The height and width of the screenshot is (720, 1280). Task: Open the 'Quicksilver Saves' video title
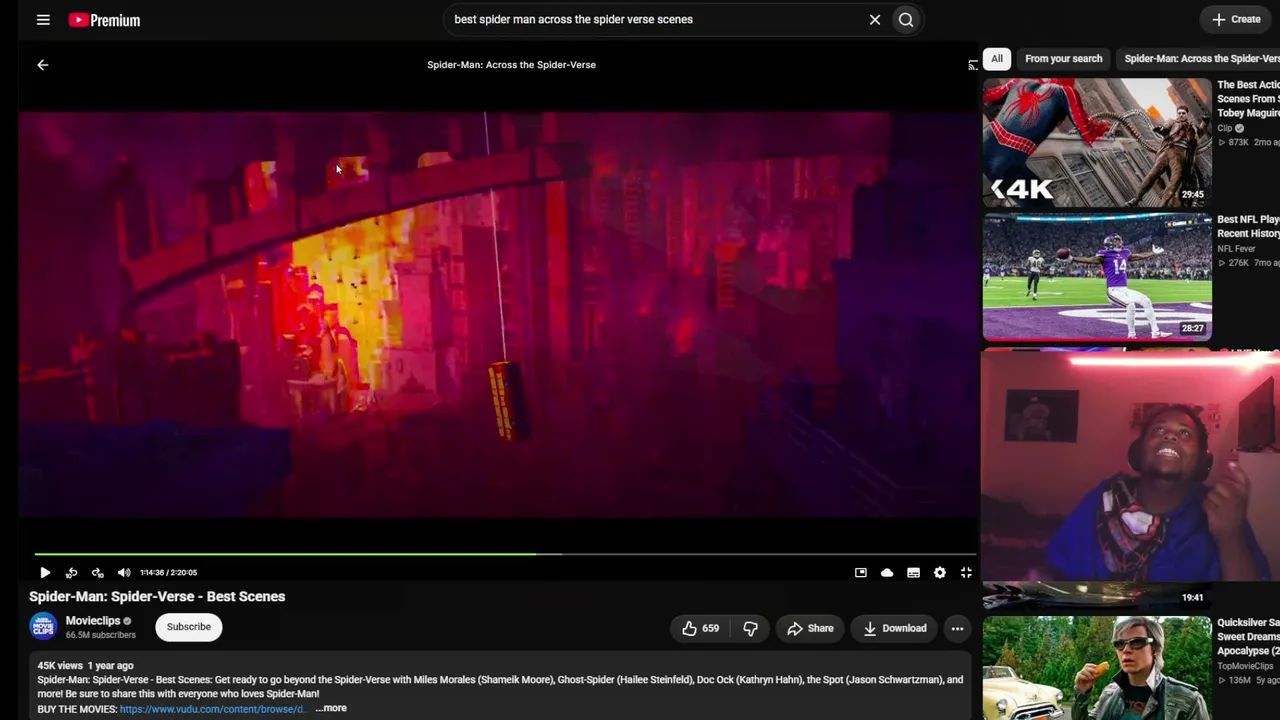coord(1248,637)
